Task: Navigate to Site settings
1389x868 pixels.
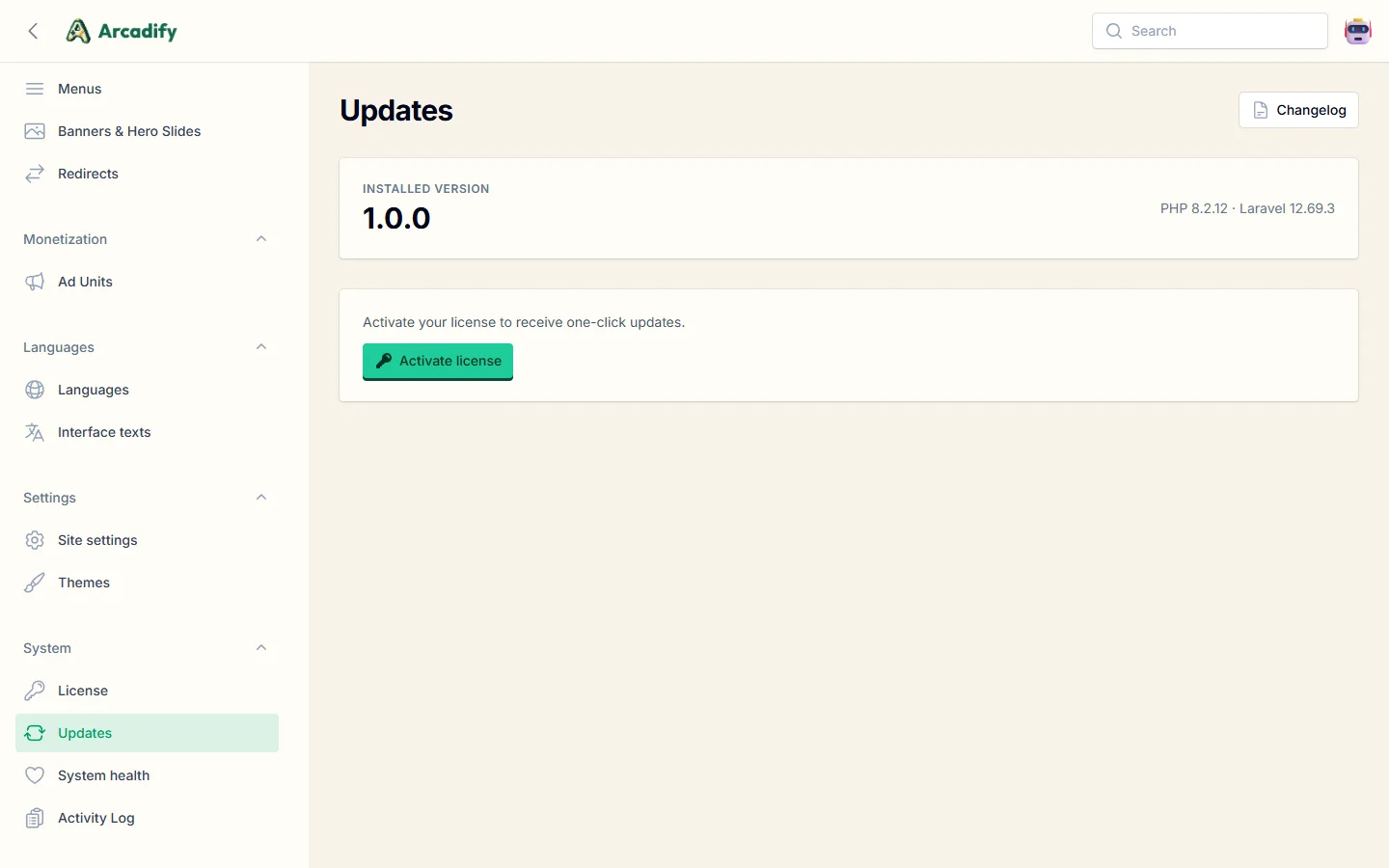Action: (x=147, y=540)
